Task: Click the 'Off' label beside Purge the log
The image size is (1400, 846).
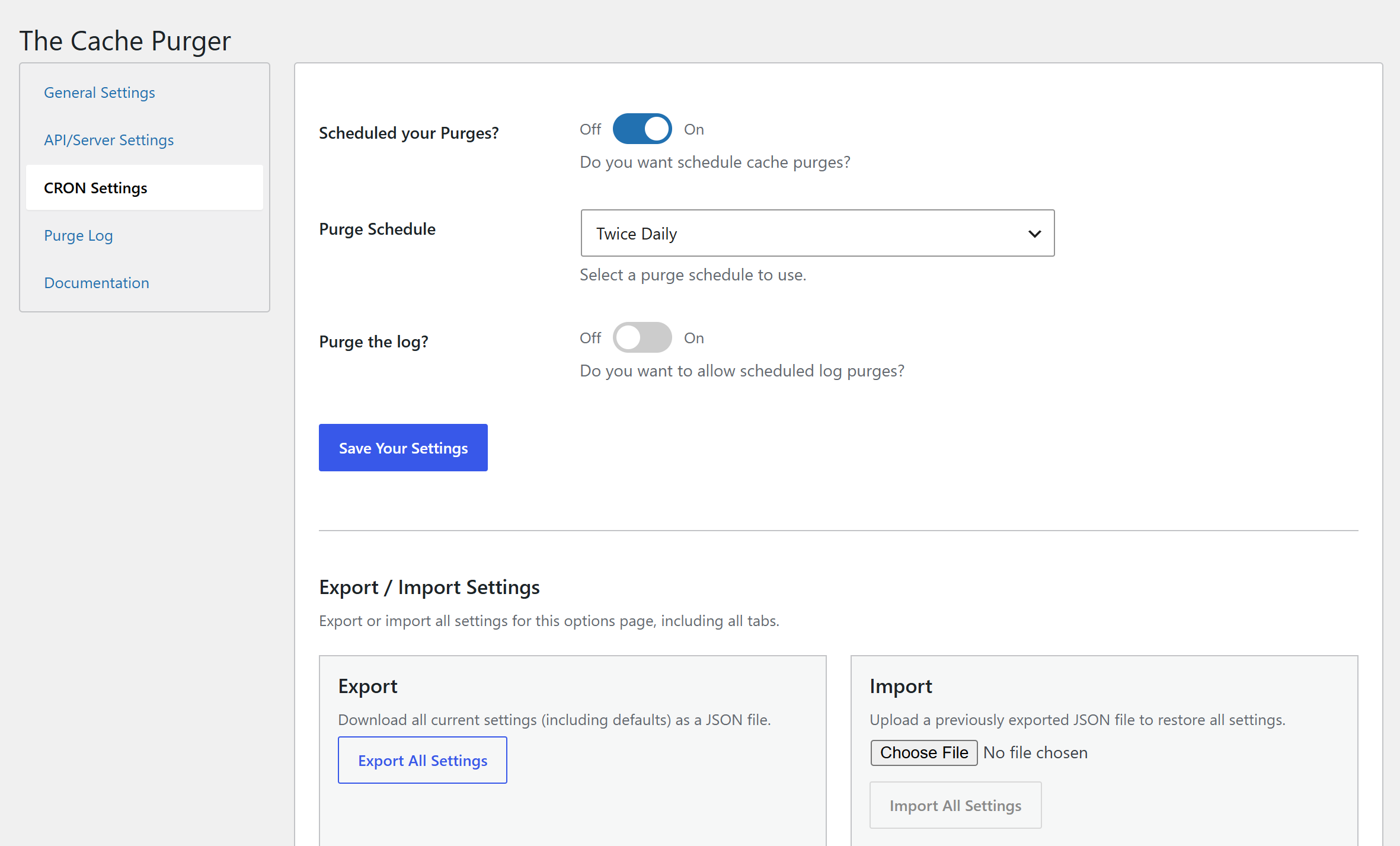Action: (x=590, y=338)
